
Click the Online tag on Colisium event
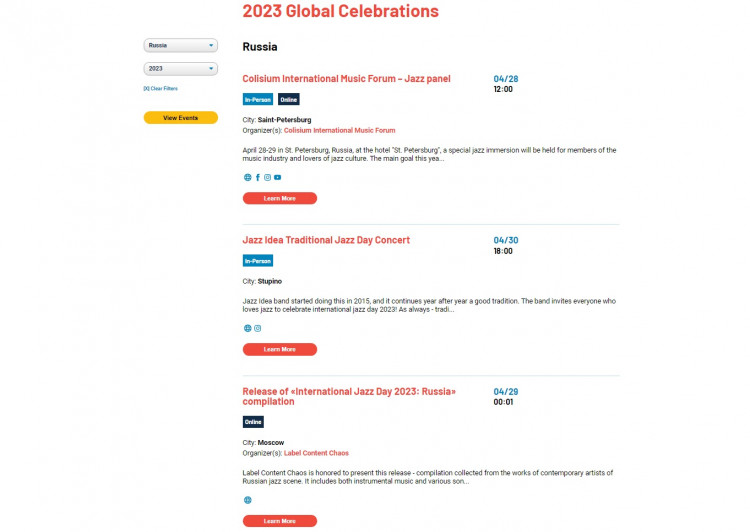tap(288, 100)
